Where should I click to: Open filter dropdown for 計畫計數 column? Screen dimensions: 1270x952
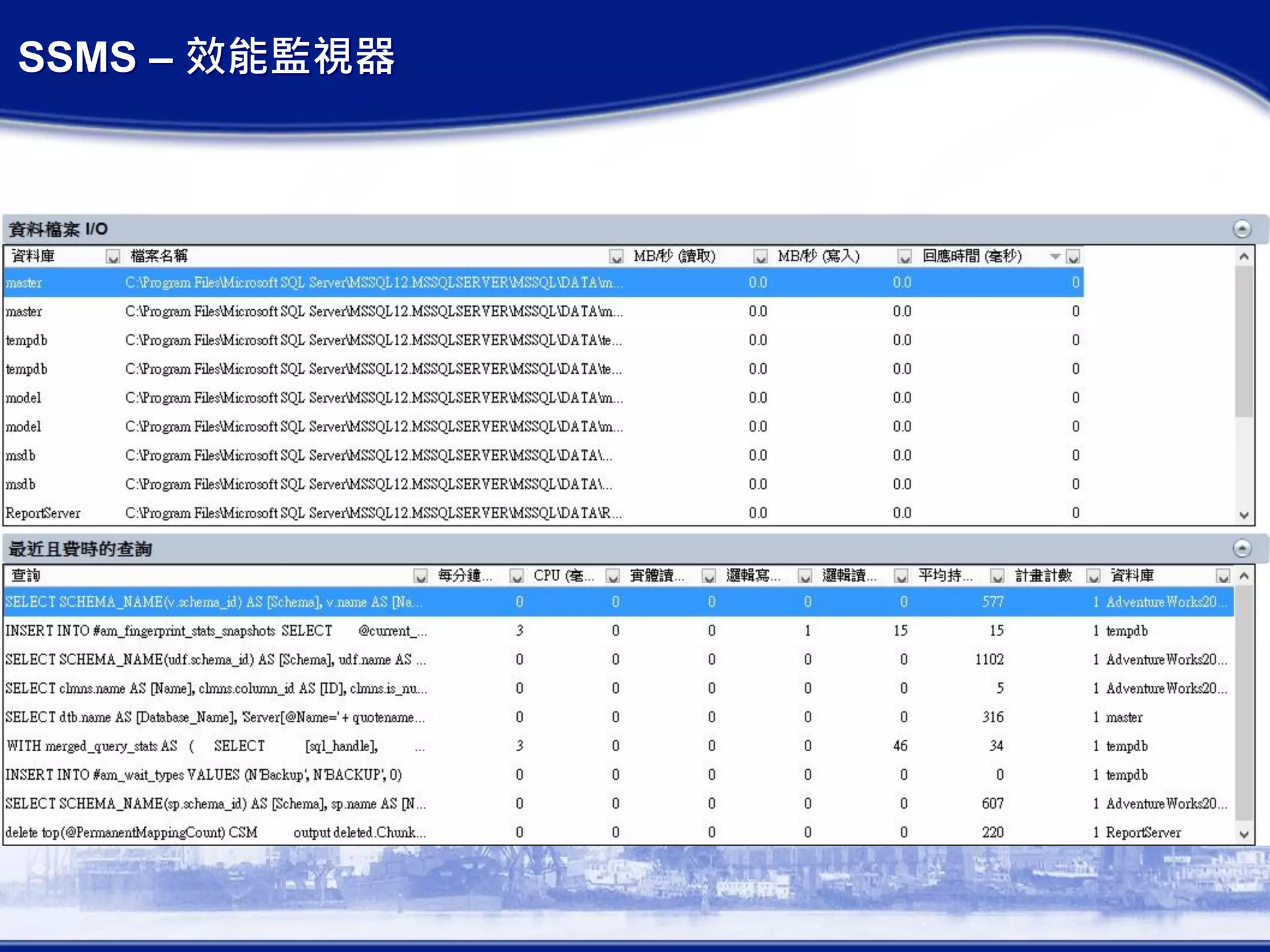tap(1093, 576)
